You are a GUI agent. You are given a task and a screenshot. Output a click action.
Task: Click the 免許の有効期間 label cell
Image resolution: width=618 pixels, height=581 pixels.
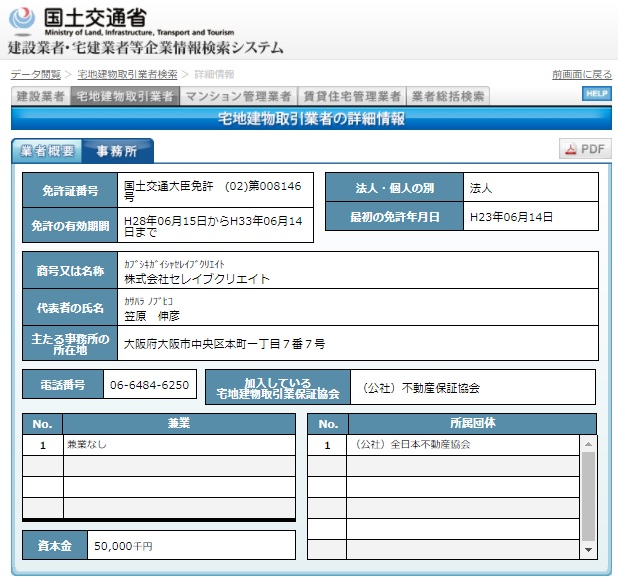(70, 225)
